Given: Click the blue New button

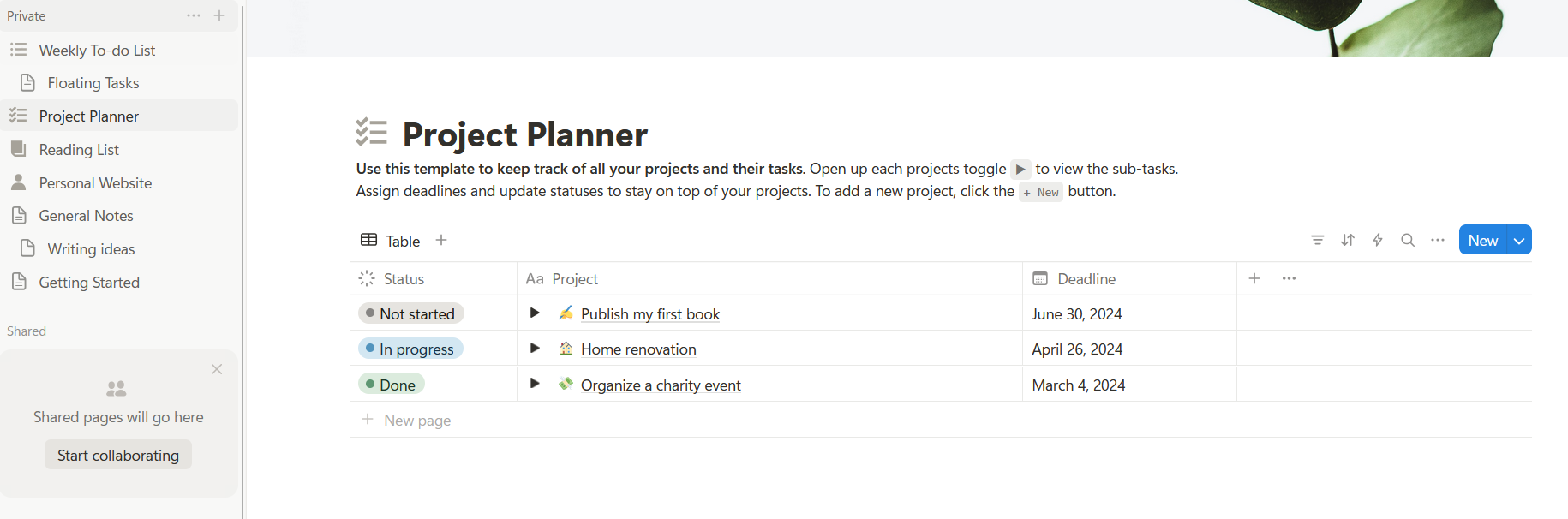Looking at the screenshot, I should click(x=1482, y=241).
